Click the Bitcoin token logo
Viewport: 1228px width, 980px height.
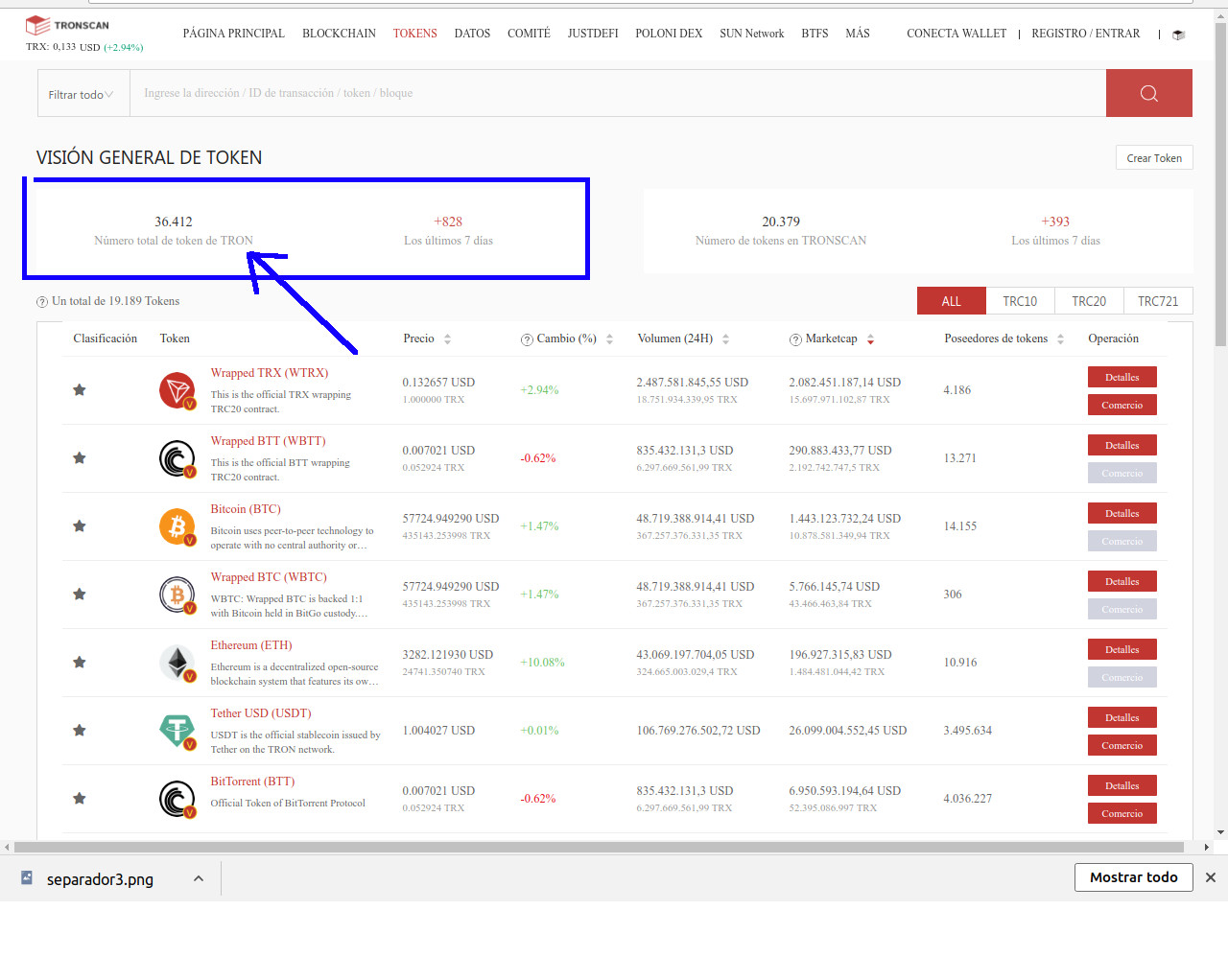[x=177, y=526]
